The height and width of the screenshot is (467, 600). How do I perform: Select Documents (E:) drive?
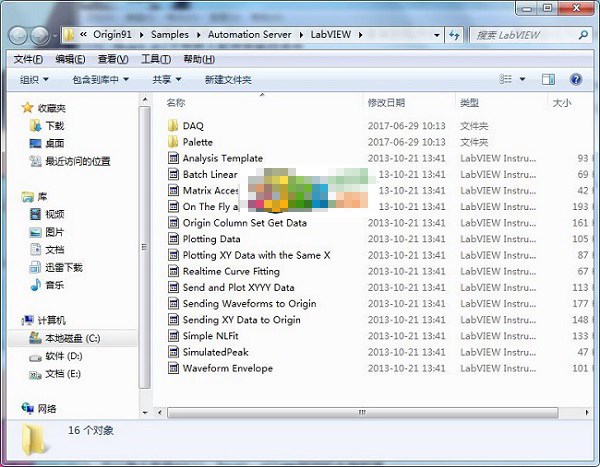(55, 374)
